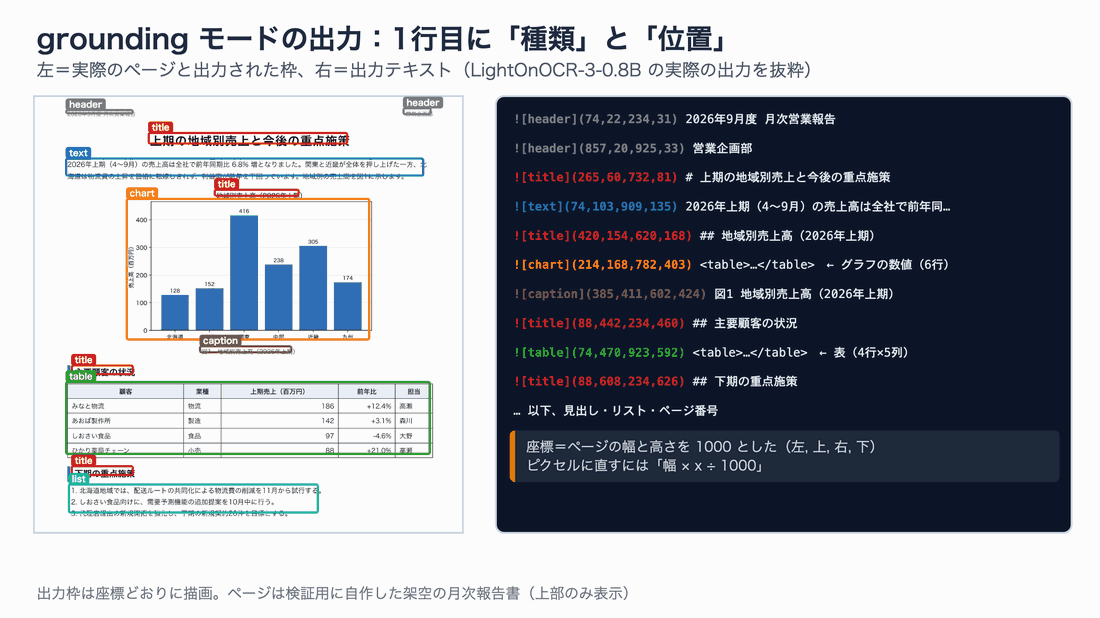This screenshot has width=1100, height=618.
Task: Click the output line ![title](420,154,620,168)
Action: (695, 236)
